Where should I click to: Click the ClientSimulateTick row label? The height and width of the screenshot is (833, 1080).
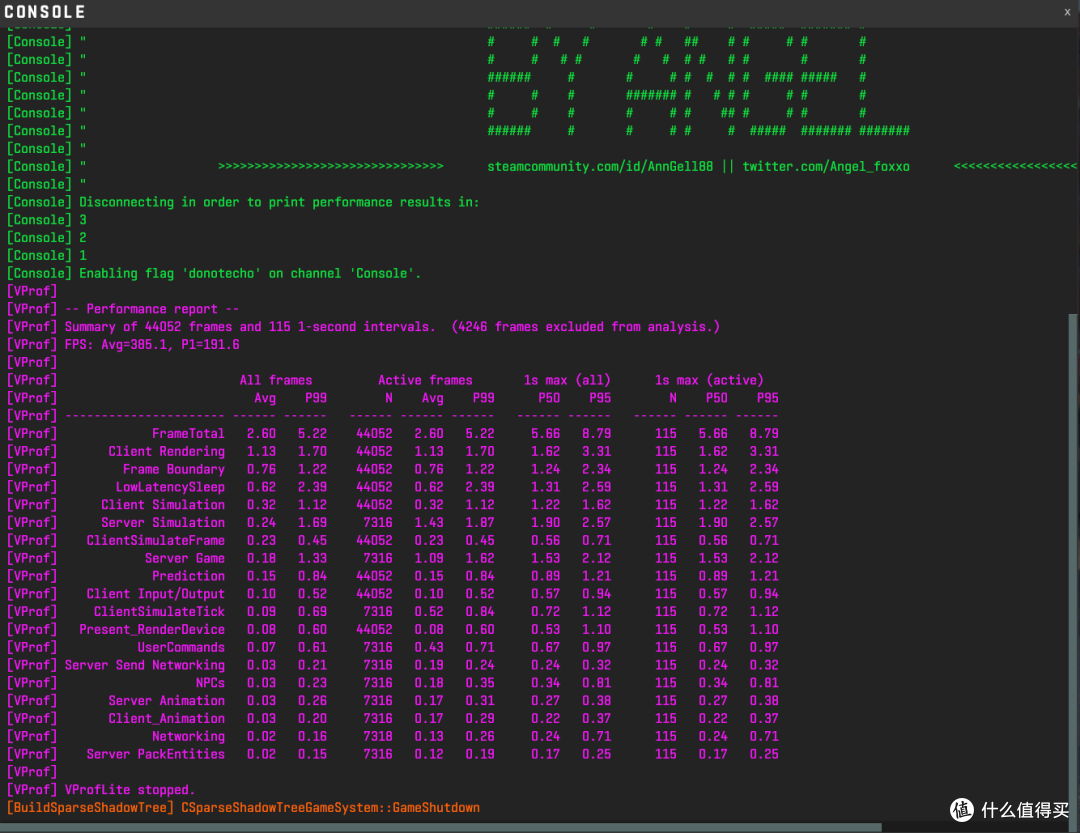click(x=159, y=612)
